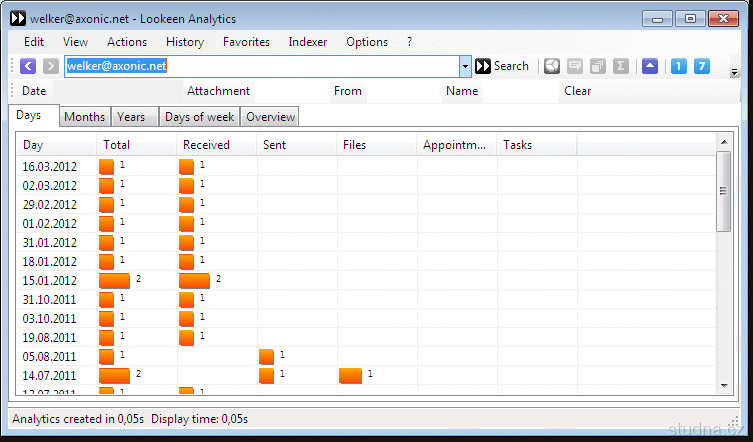
Task: Select the 02.03.2012 row
Action: 366,185
